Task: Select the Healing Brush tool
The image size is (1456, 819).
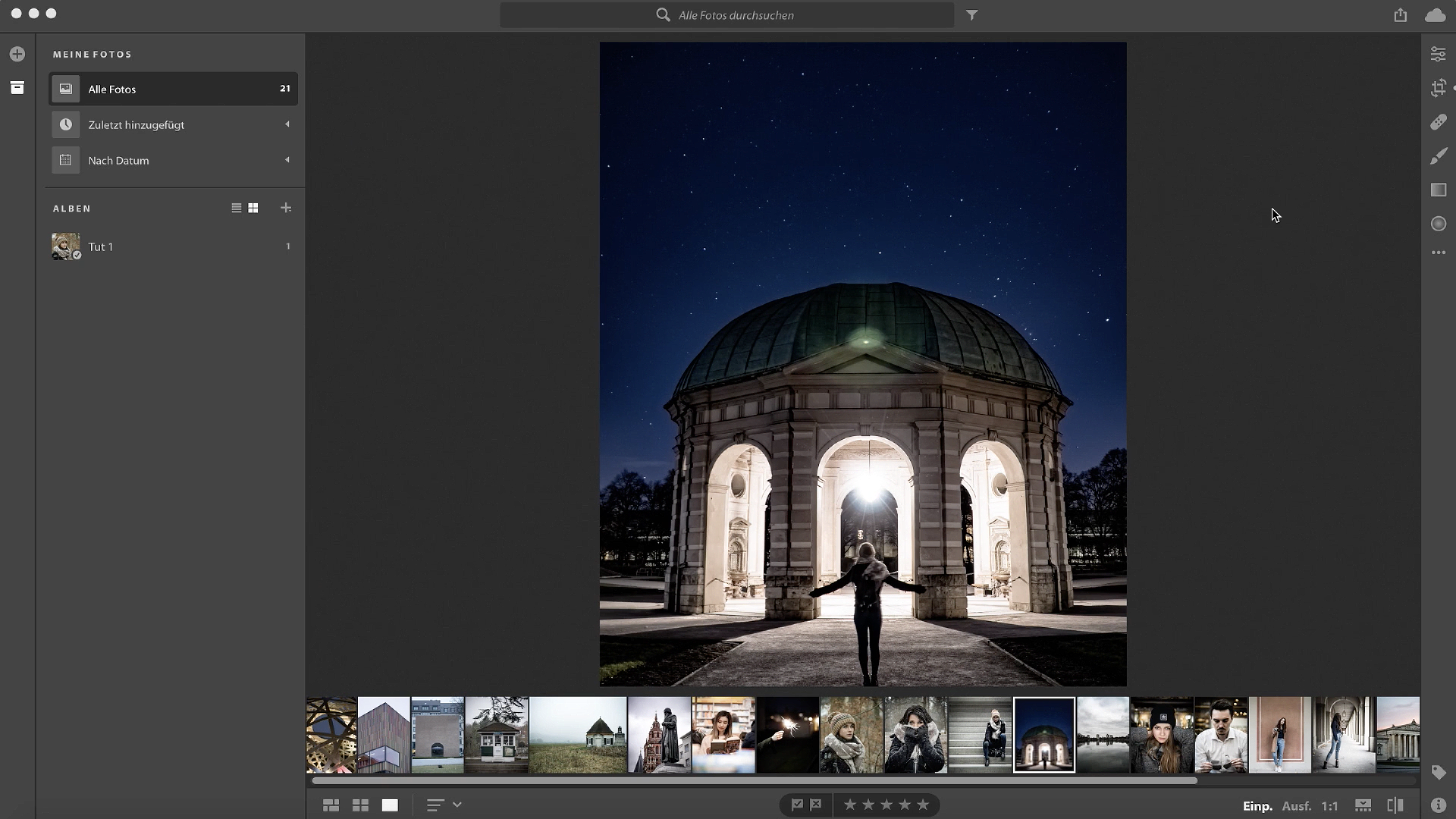Action: coord(1438,122)
